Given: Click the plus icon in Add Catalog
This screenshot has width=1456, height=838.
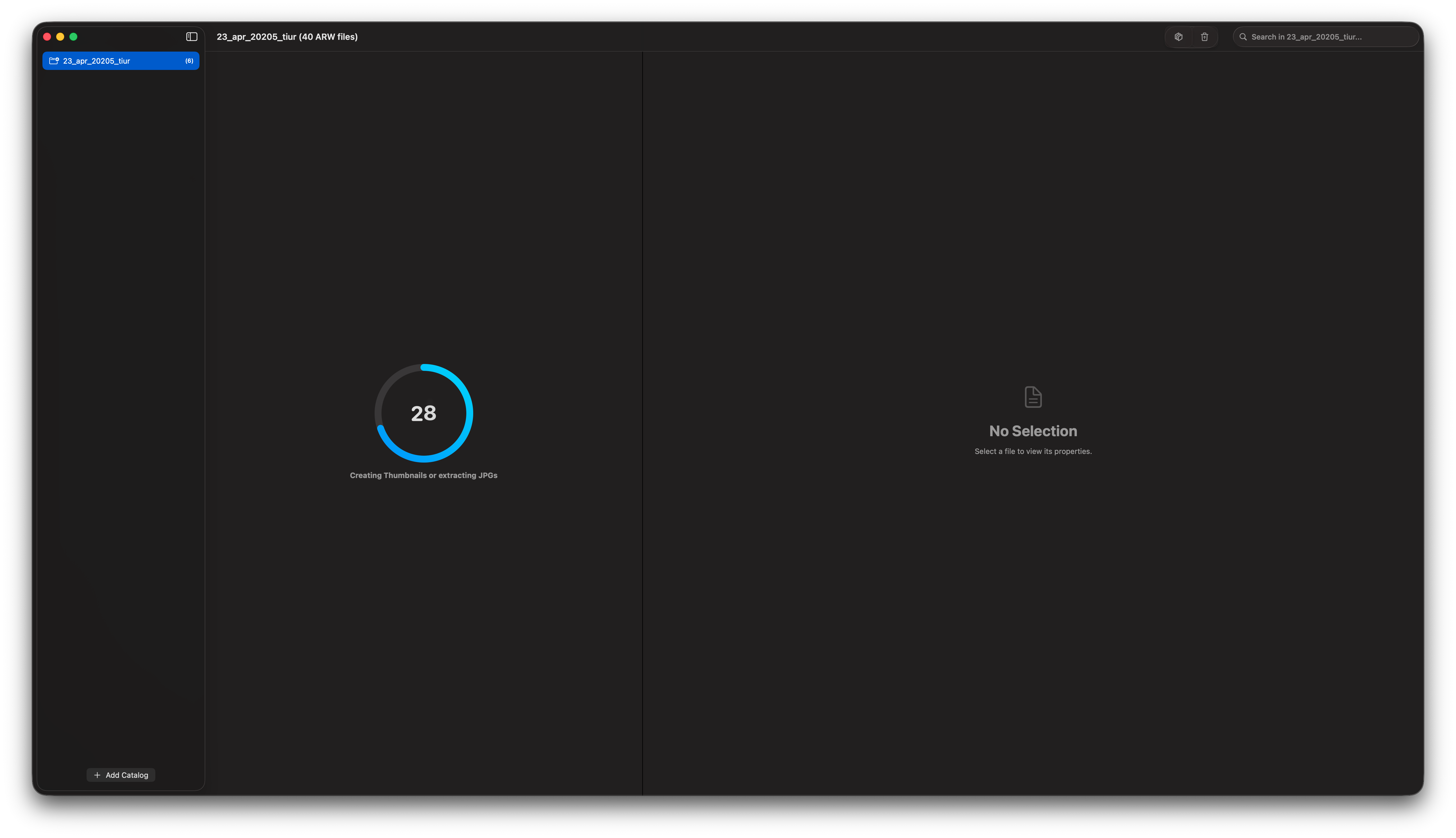Looking at the screenshot, I should (x=98, y=775).
